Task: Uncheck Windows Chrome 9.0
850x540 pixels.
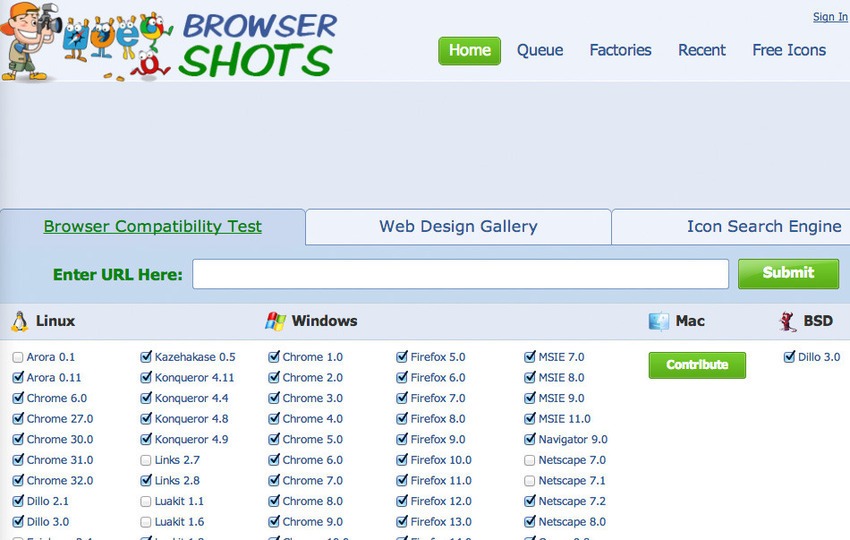Action: coord(274,522)
